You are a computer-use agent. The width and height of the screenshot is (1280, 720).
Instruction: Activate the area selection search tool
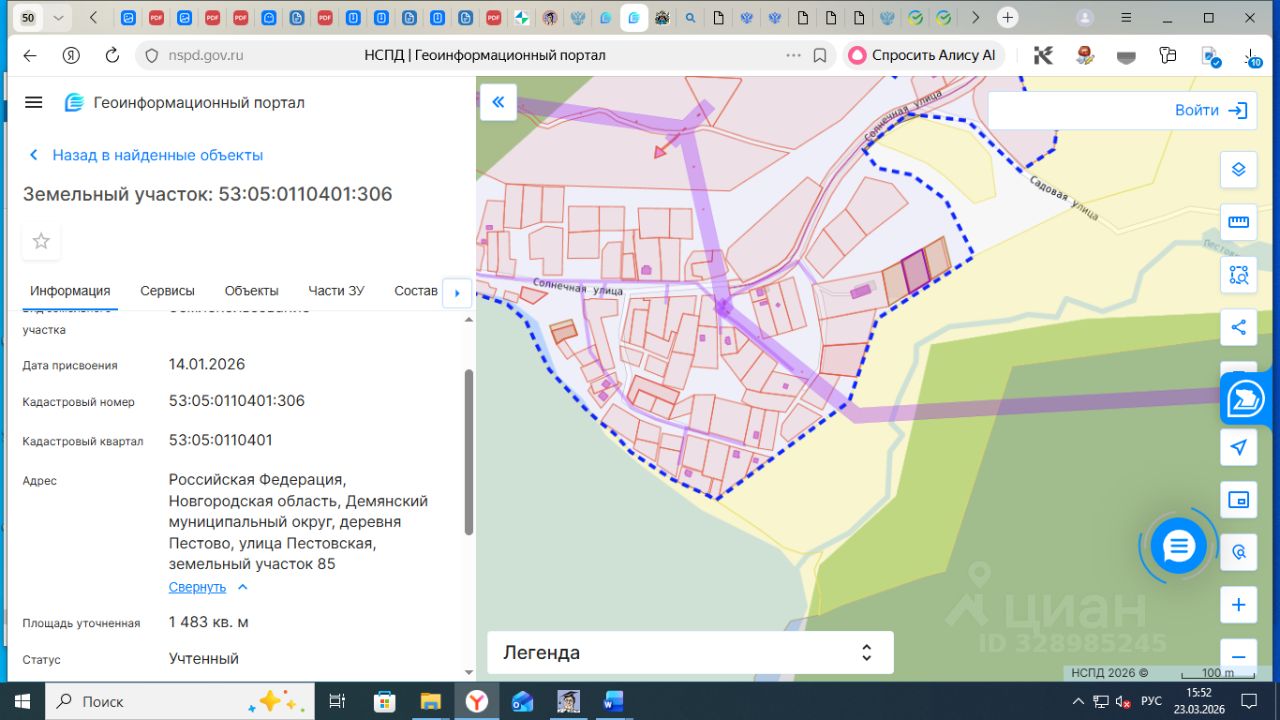pyautogui.click(x=1238, y=275)
